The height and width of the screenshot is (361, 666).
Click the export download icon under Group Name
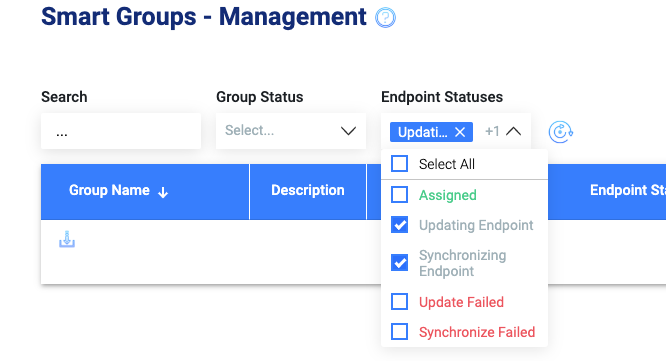[x=67, y=239]
